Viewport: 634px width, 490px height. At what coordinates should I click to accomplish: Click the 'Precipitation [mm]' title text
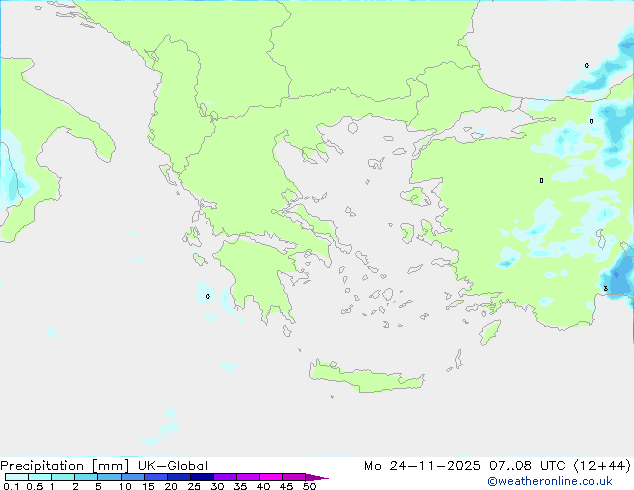click(65, 466)
